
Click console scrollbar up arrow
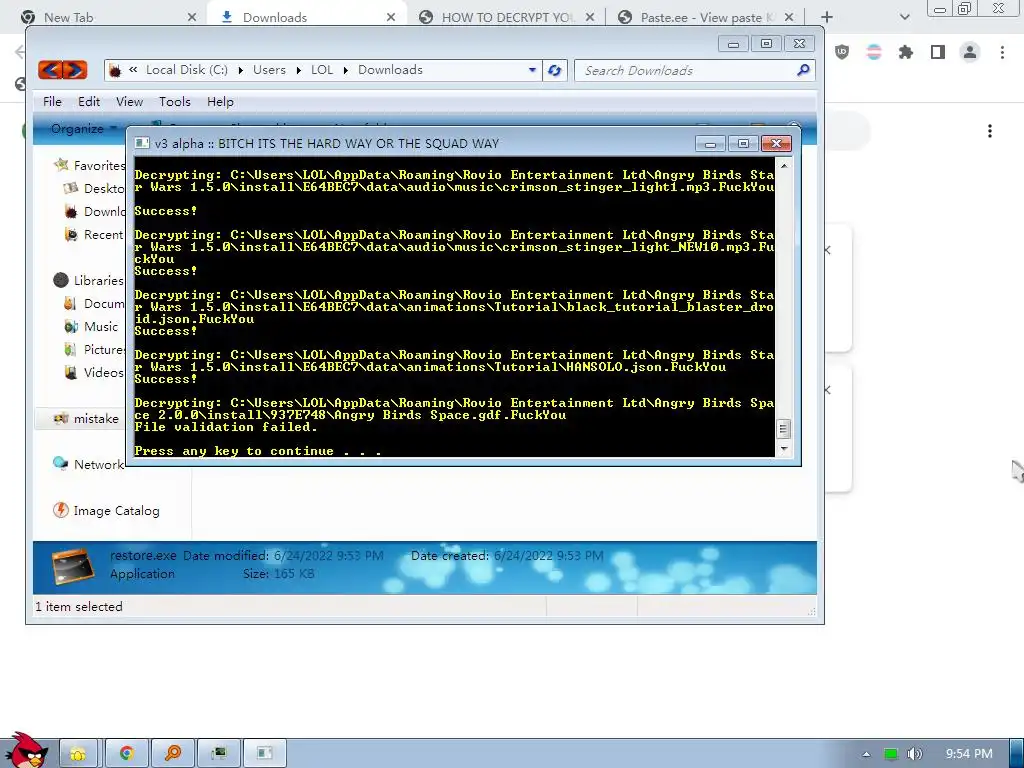click(x=784, y=166)
